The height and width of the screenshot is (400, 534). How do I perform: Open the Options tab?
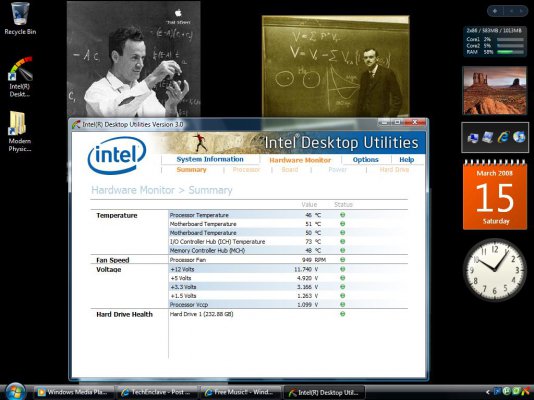365,160
